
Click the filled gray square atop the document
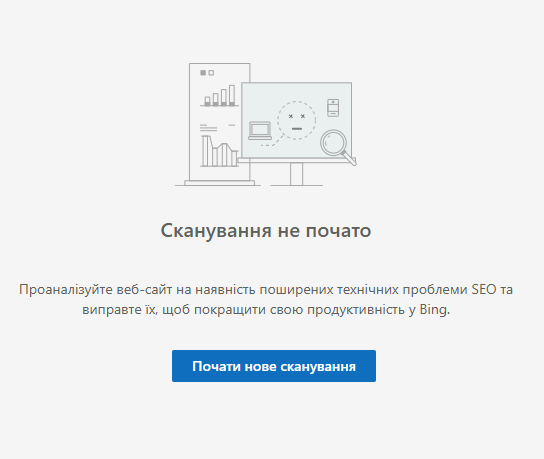[203, 73]
